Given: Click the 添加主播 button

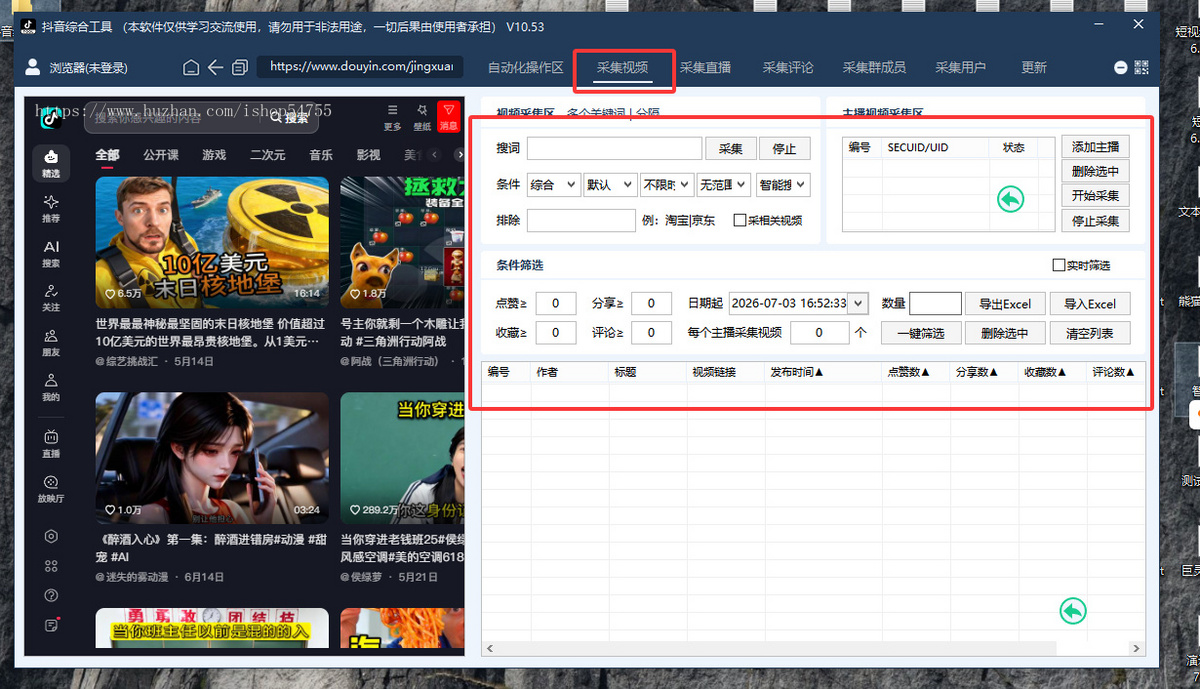Looking at the screenshot, I should pos(1095,147).
